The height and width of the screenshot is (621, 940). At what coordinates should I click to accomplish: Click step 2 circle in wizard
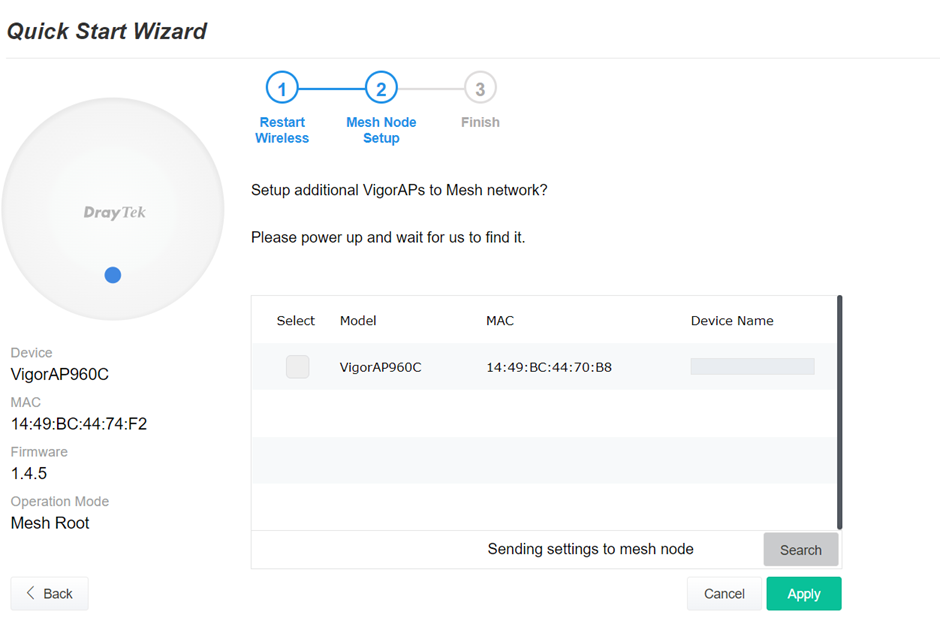click(381, 89)
